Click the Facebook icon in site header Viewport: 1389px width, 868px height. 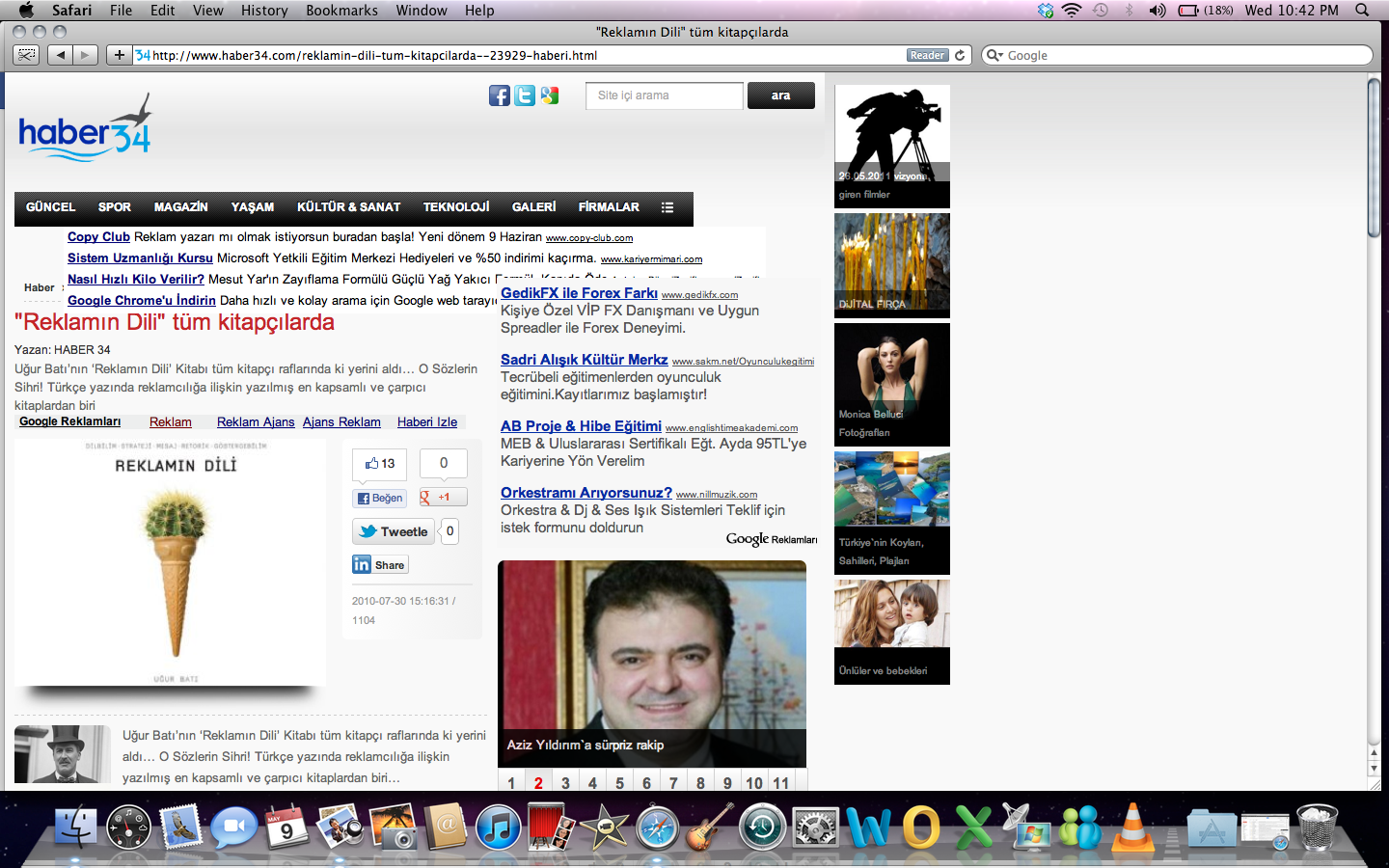pyautogui.click(x=499, y=95)
